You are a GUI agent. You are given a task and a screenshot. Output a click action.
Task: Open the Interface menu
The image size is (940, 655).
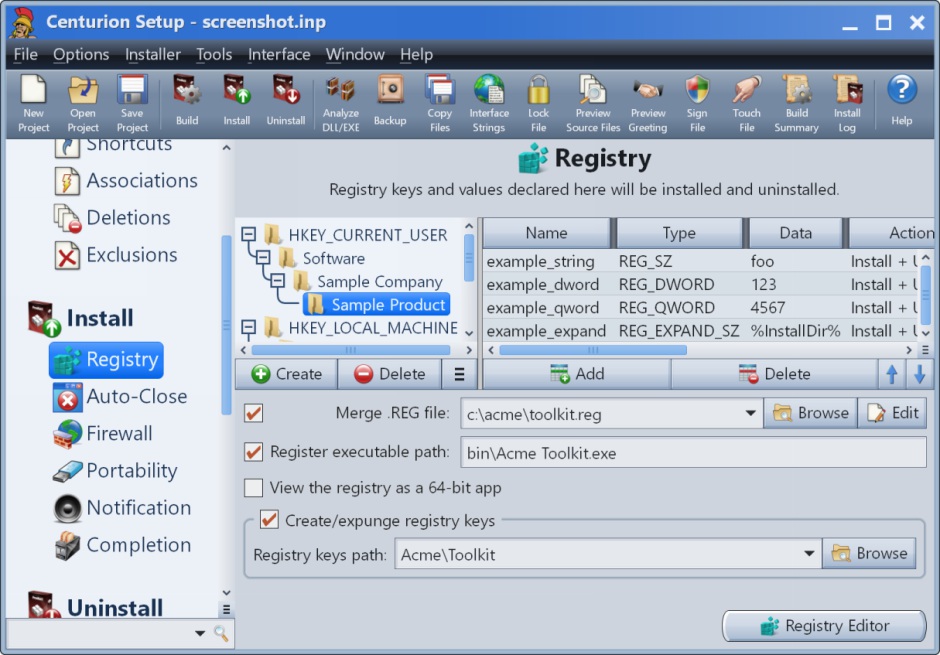pos(279,54)
